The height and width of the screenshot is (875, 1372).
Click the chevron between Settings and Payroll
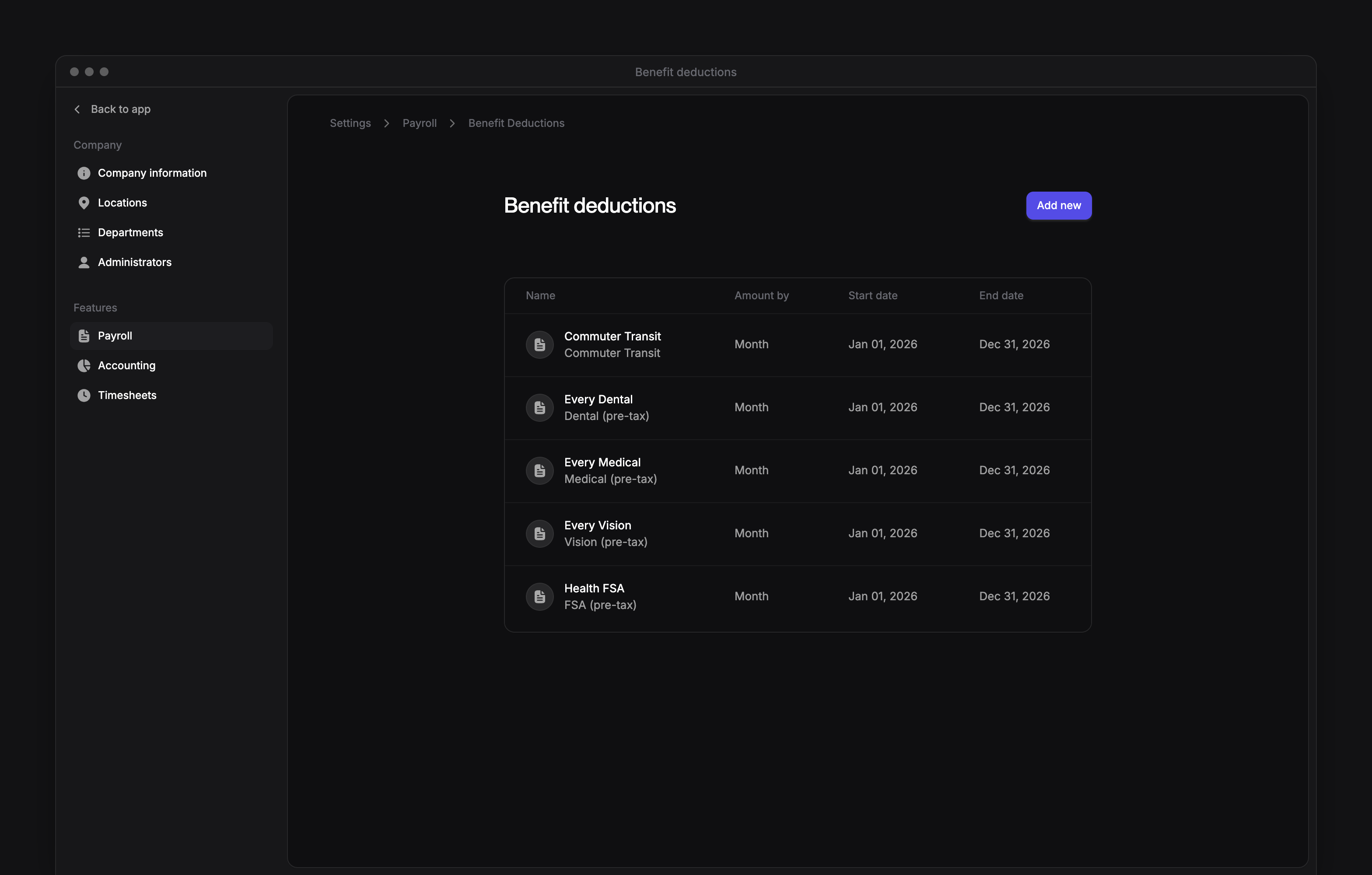tap(386, 123)
